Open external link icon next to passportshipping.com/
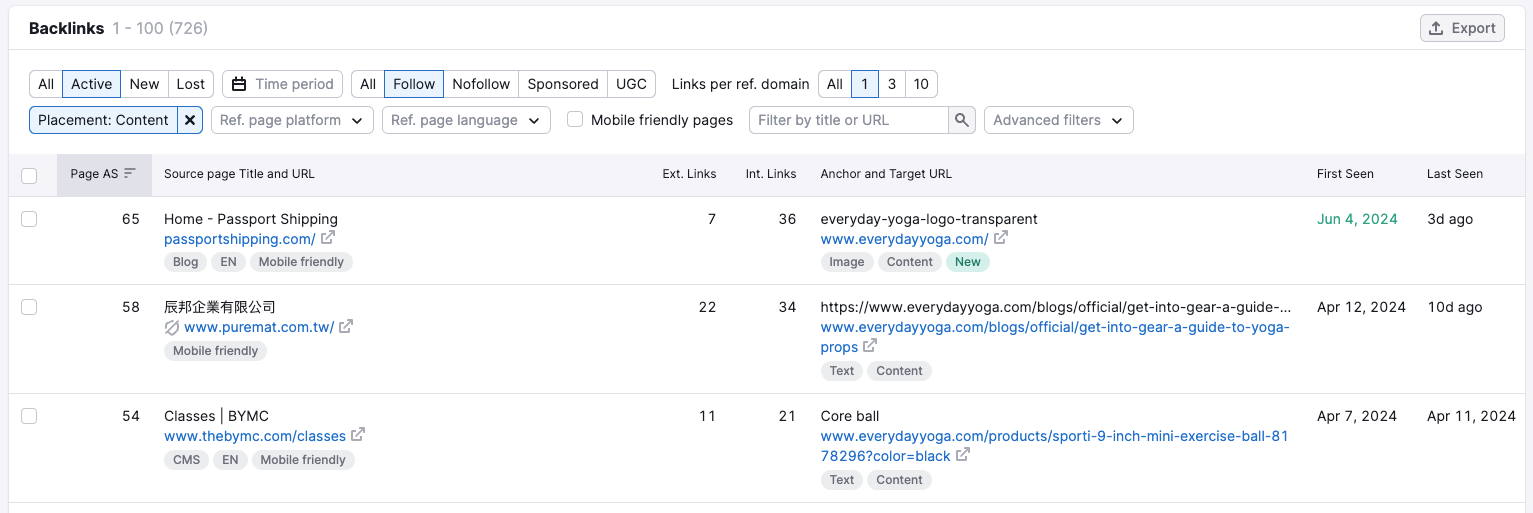Image resolution: width=1533 pixels, height=513 pixels. point(327,238)
